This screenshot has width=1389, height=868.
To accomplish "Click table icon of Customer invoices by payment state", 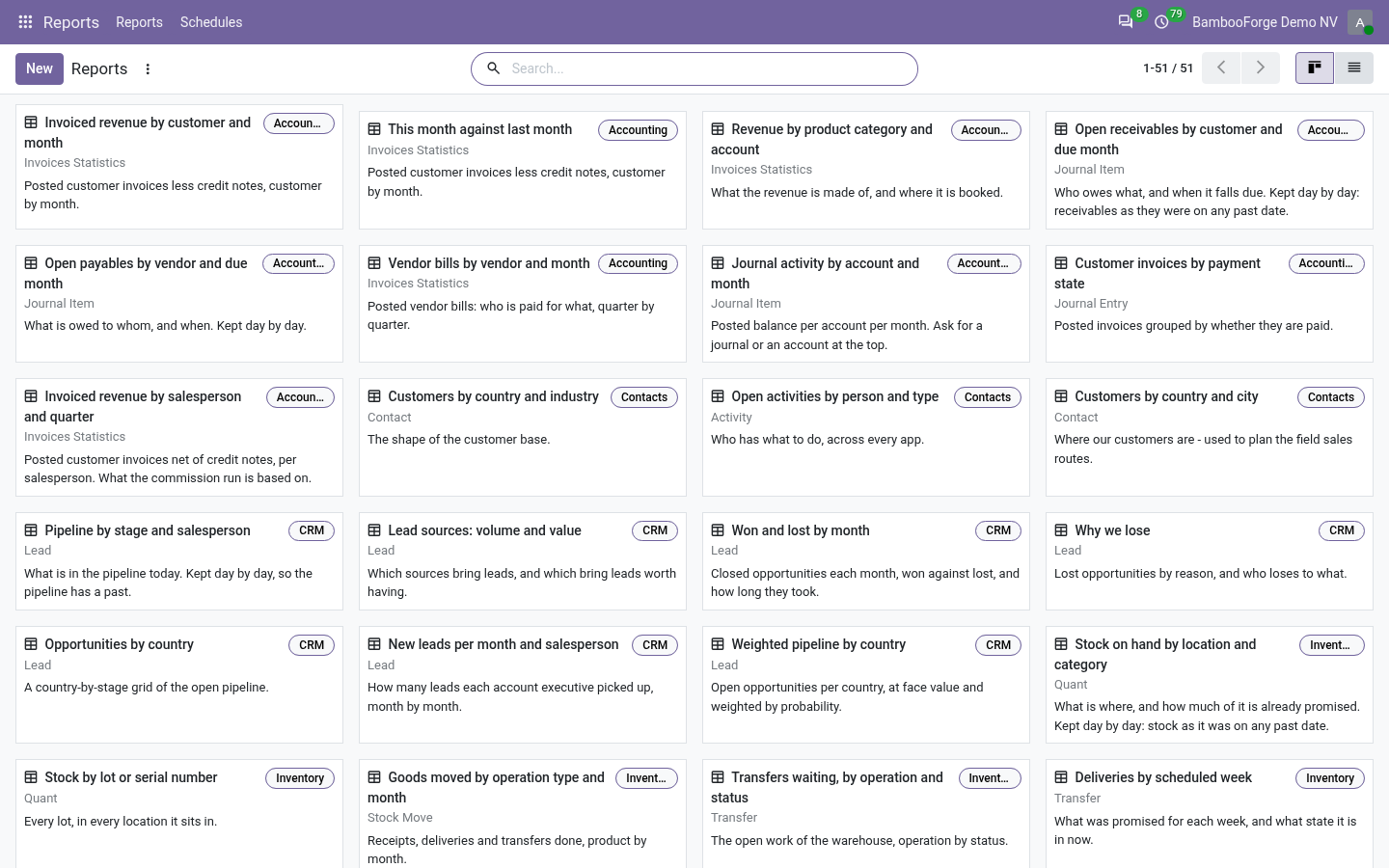I will [1061, 263].
